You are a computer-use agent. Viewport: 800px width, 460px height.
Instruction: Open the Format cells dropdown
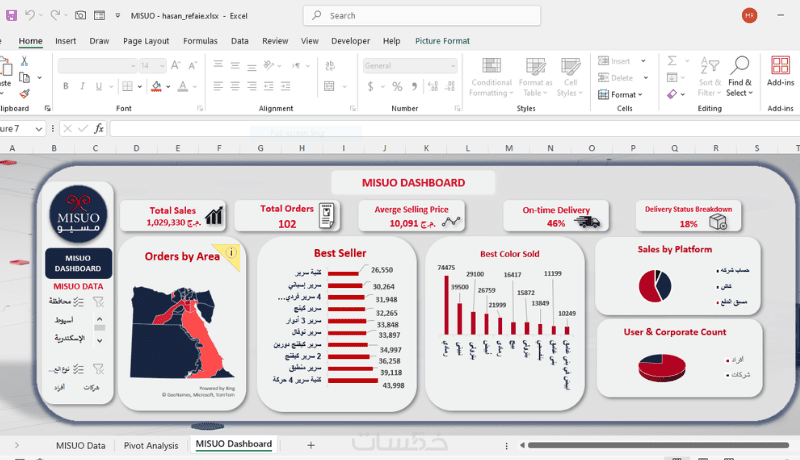point(620,94)
